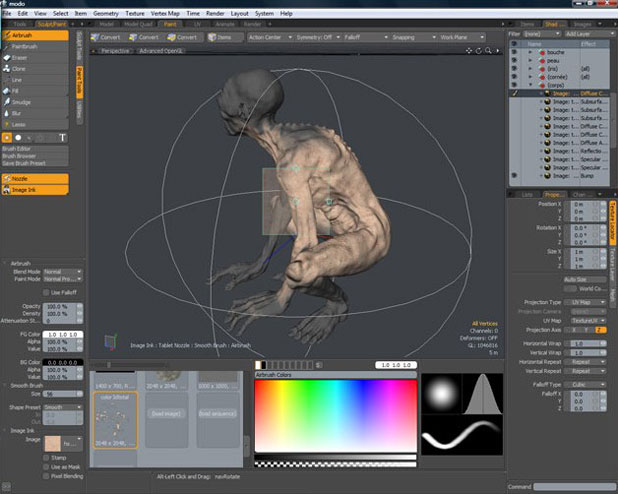
Task: Click the Items button in toolbar
Action: (x=224, y=37)
